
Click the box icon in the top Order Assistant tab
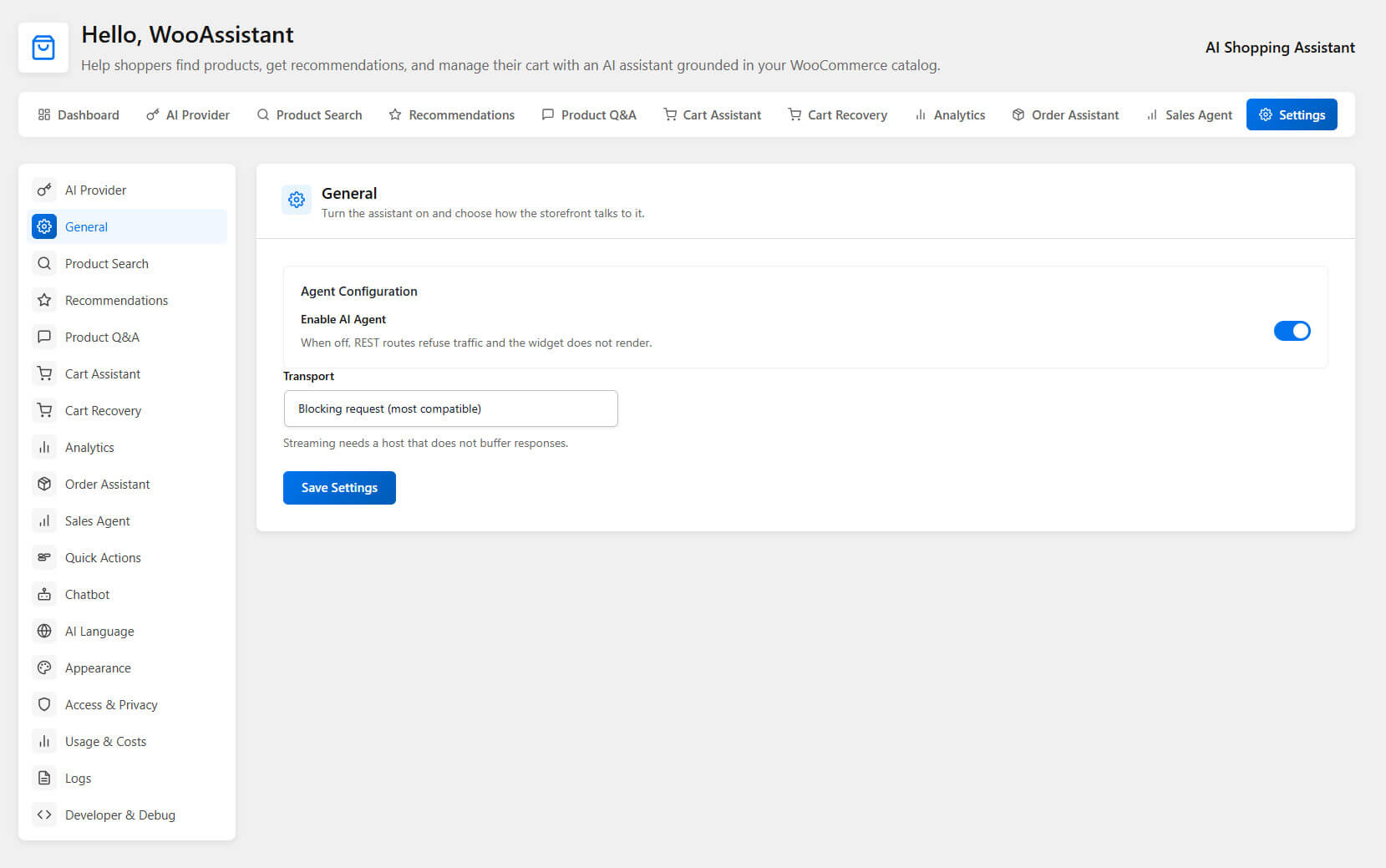coord(1018,114)
